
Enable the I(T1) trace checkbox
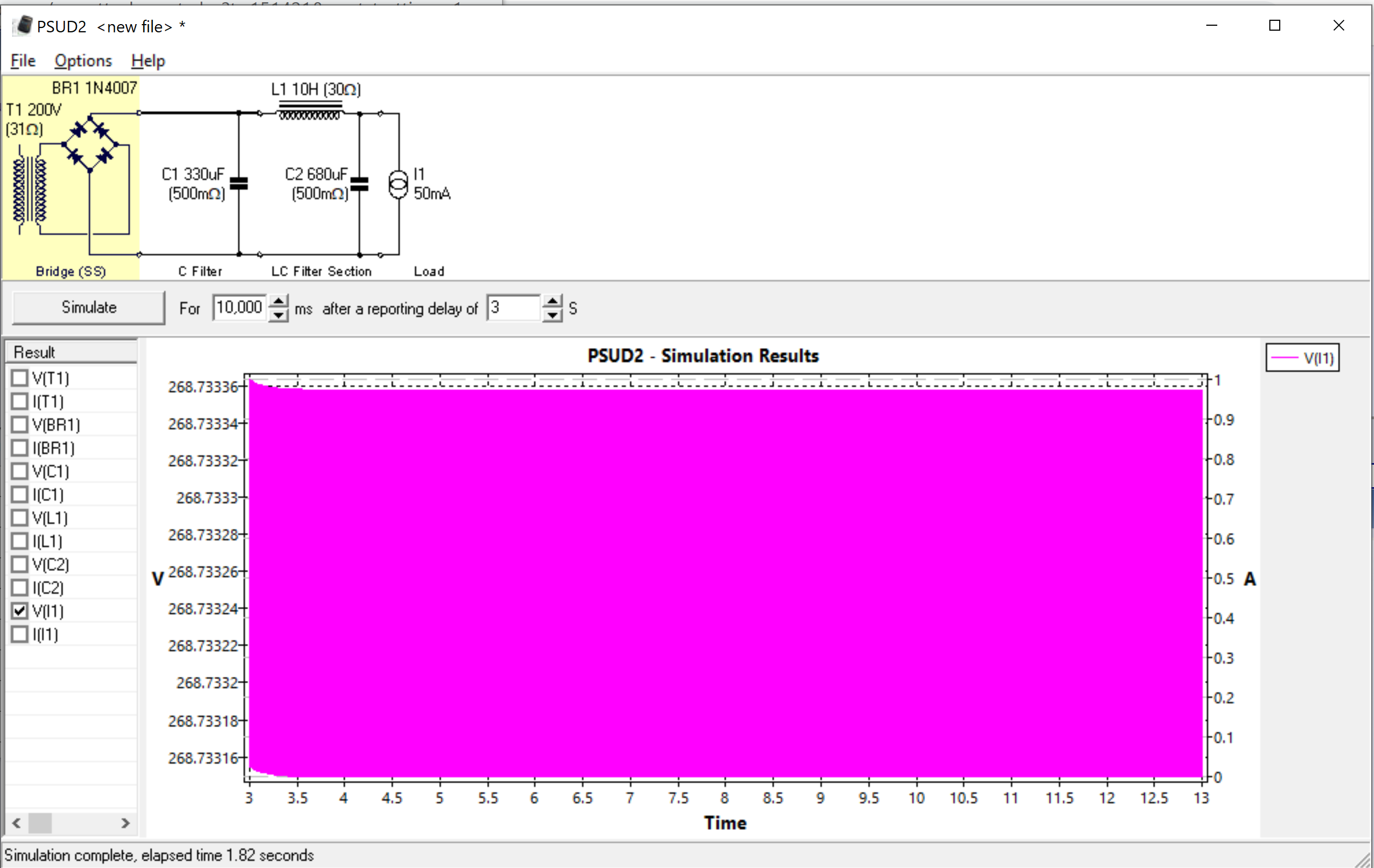point(20,401)
